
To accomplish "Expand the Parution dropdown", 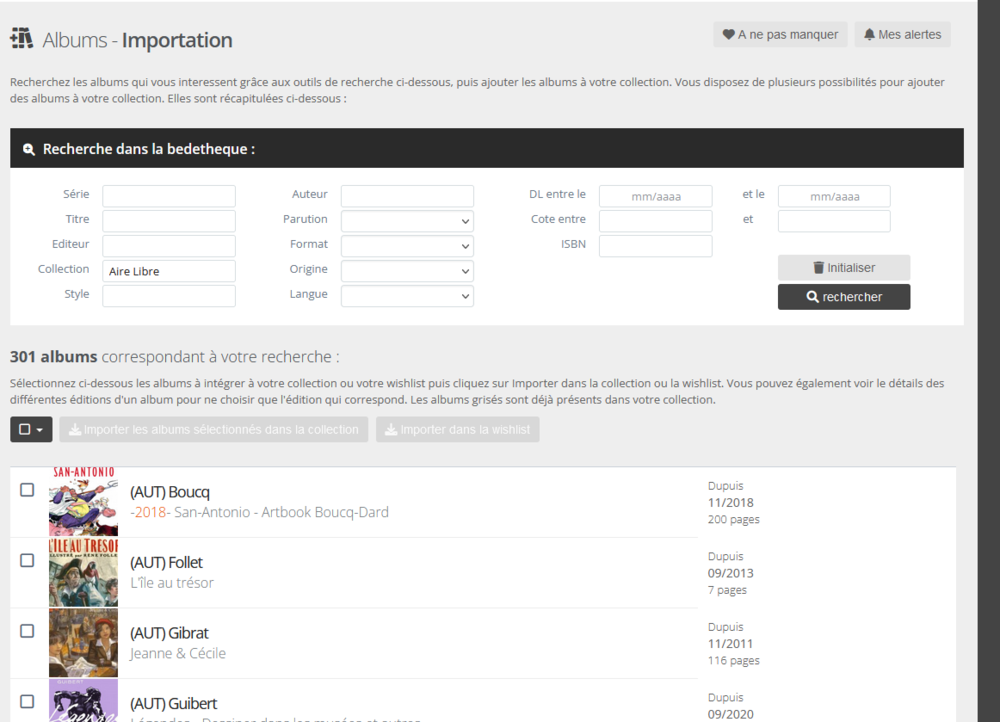I will click(x=407, y=221).
